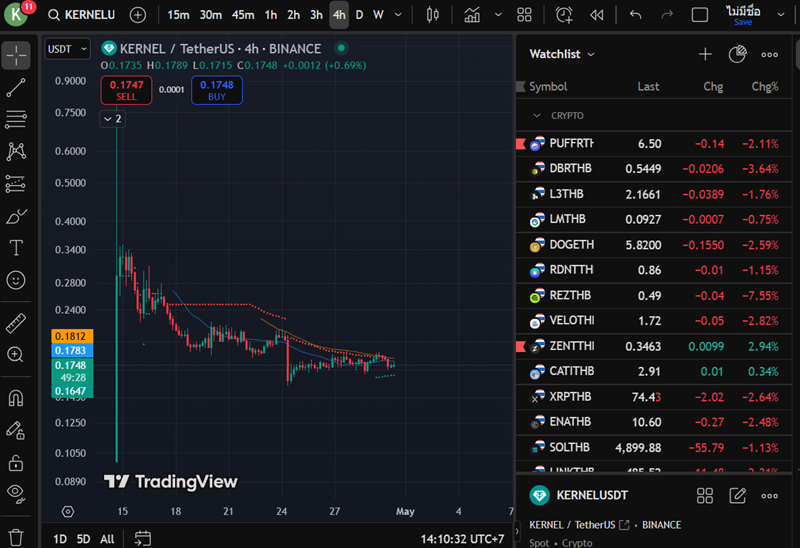
Task: Select the Text annotation tool
Action: [16, 248]
